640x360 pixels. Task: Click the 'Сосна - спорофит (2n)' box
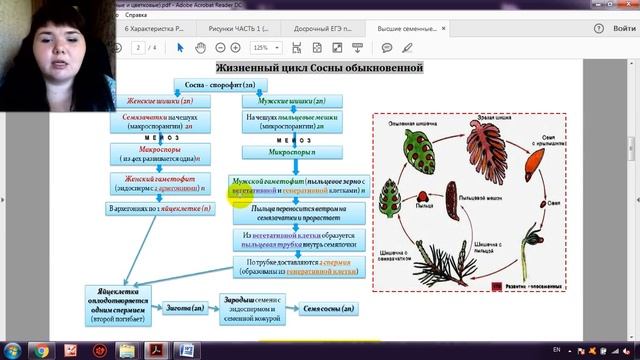click(x=220, y=85)
